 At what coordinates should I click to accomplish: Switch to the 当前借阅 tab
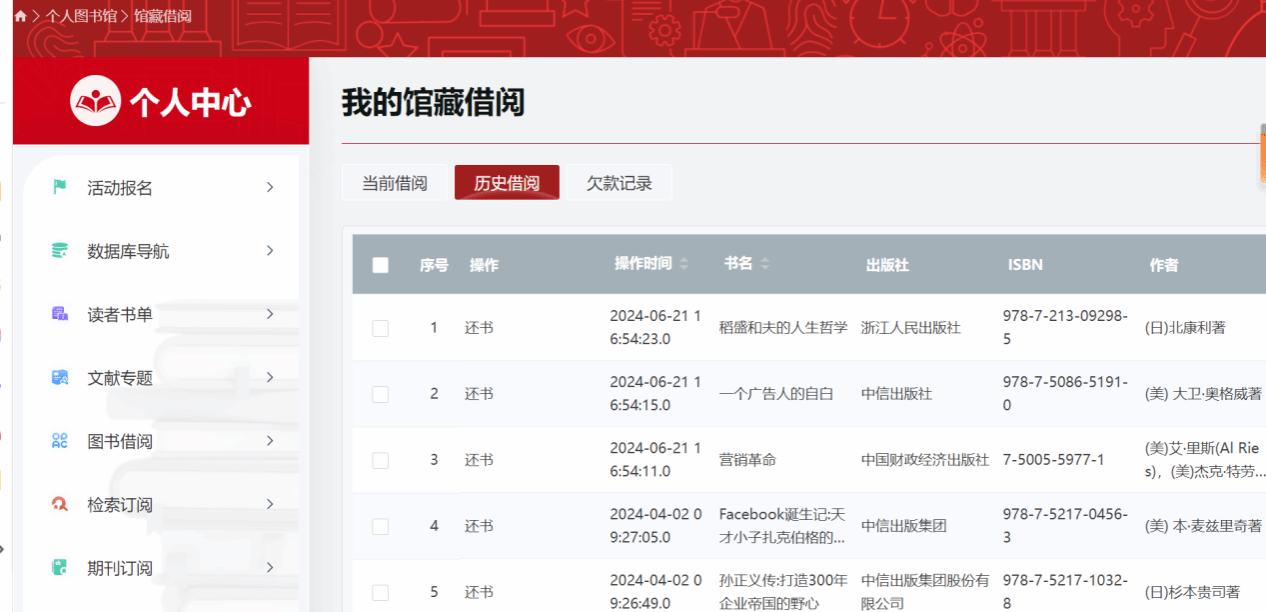point(394,183)
